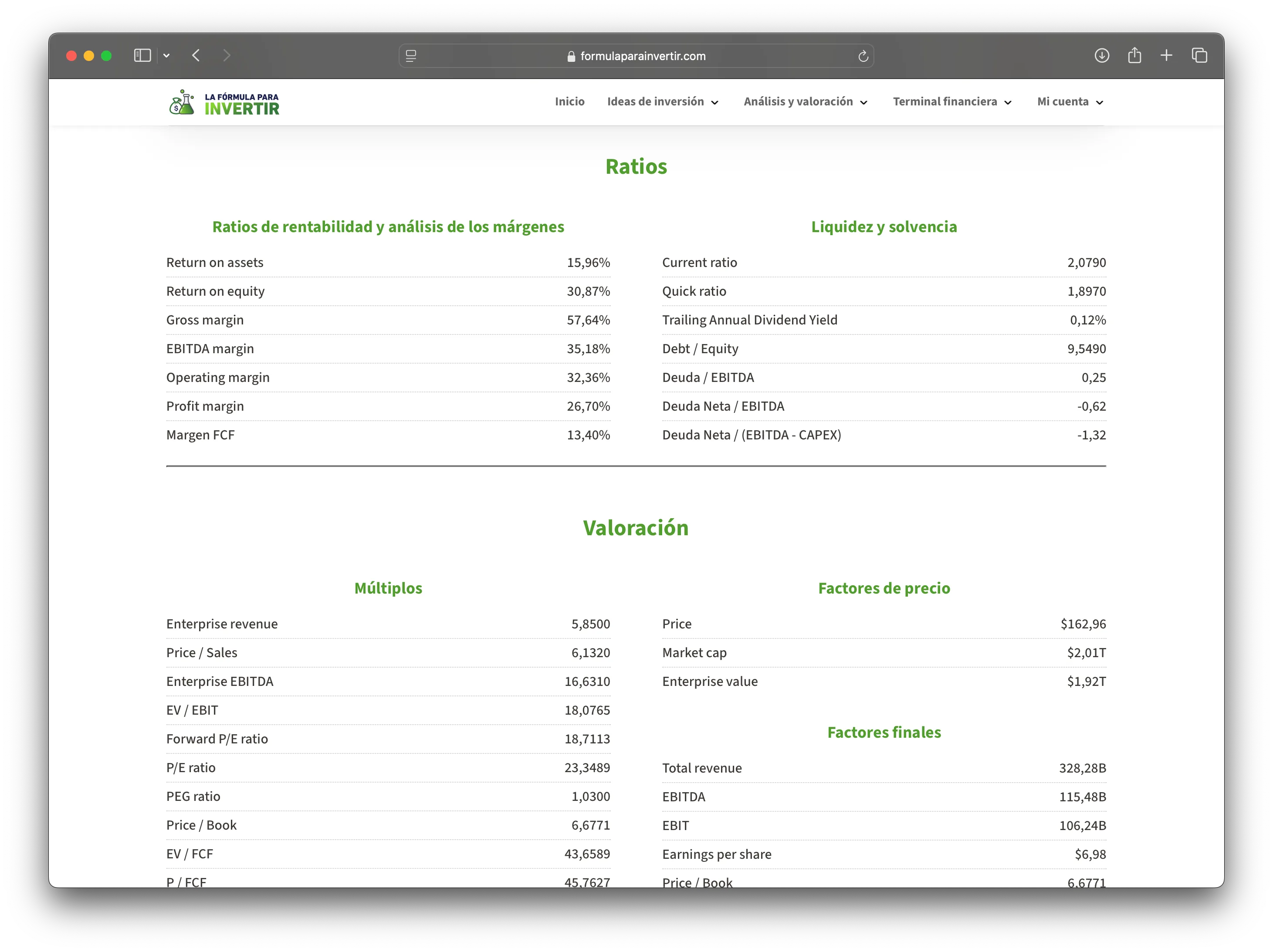Viewport: 1273px width, 952px height.
Task: Select the Price value $162,96
Action: click(1083, 624)
